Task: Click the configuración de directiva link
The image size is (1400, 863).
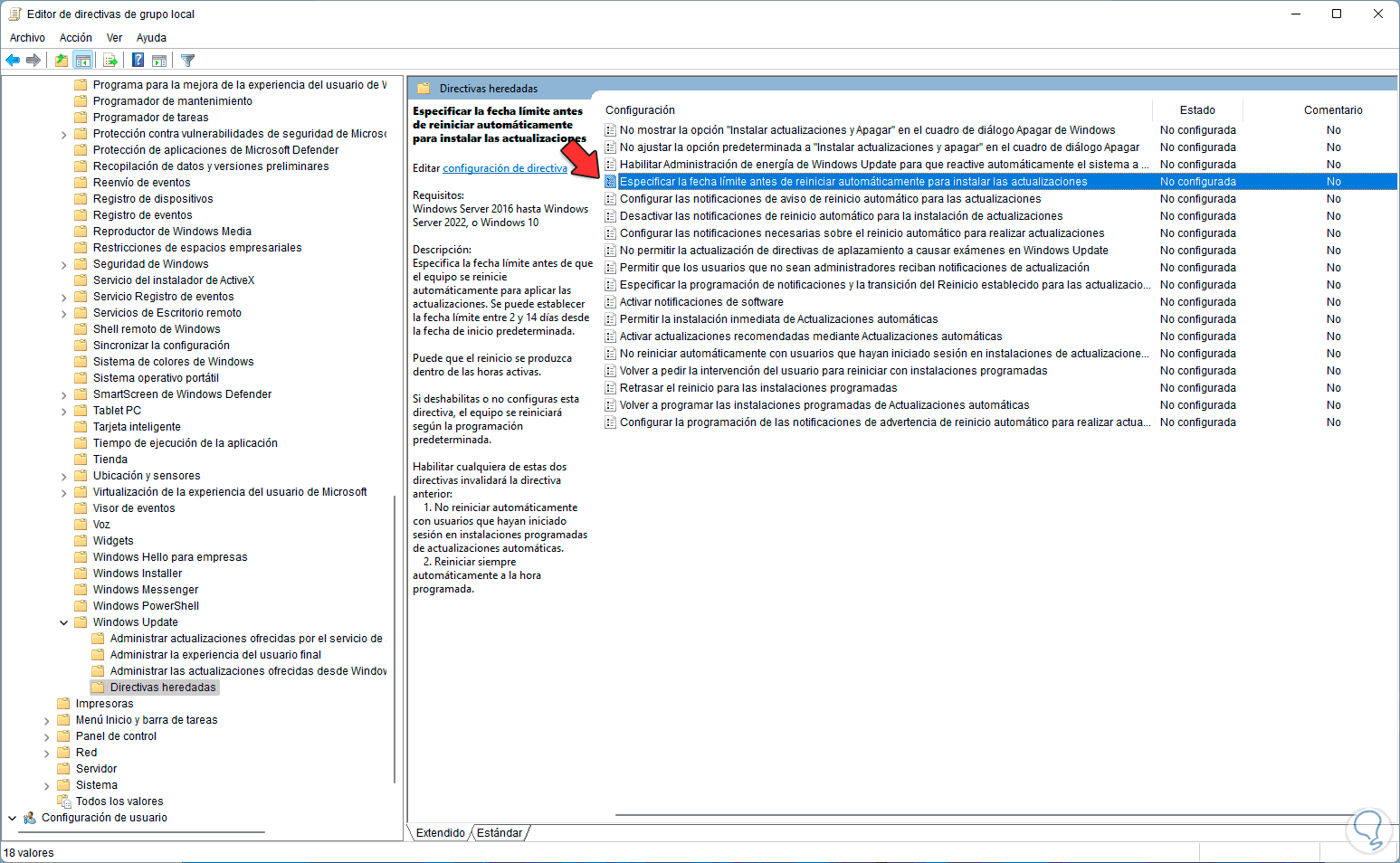Action: pyautogui.click(x=505, y=168)
